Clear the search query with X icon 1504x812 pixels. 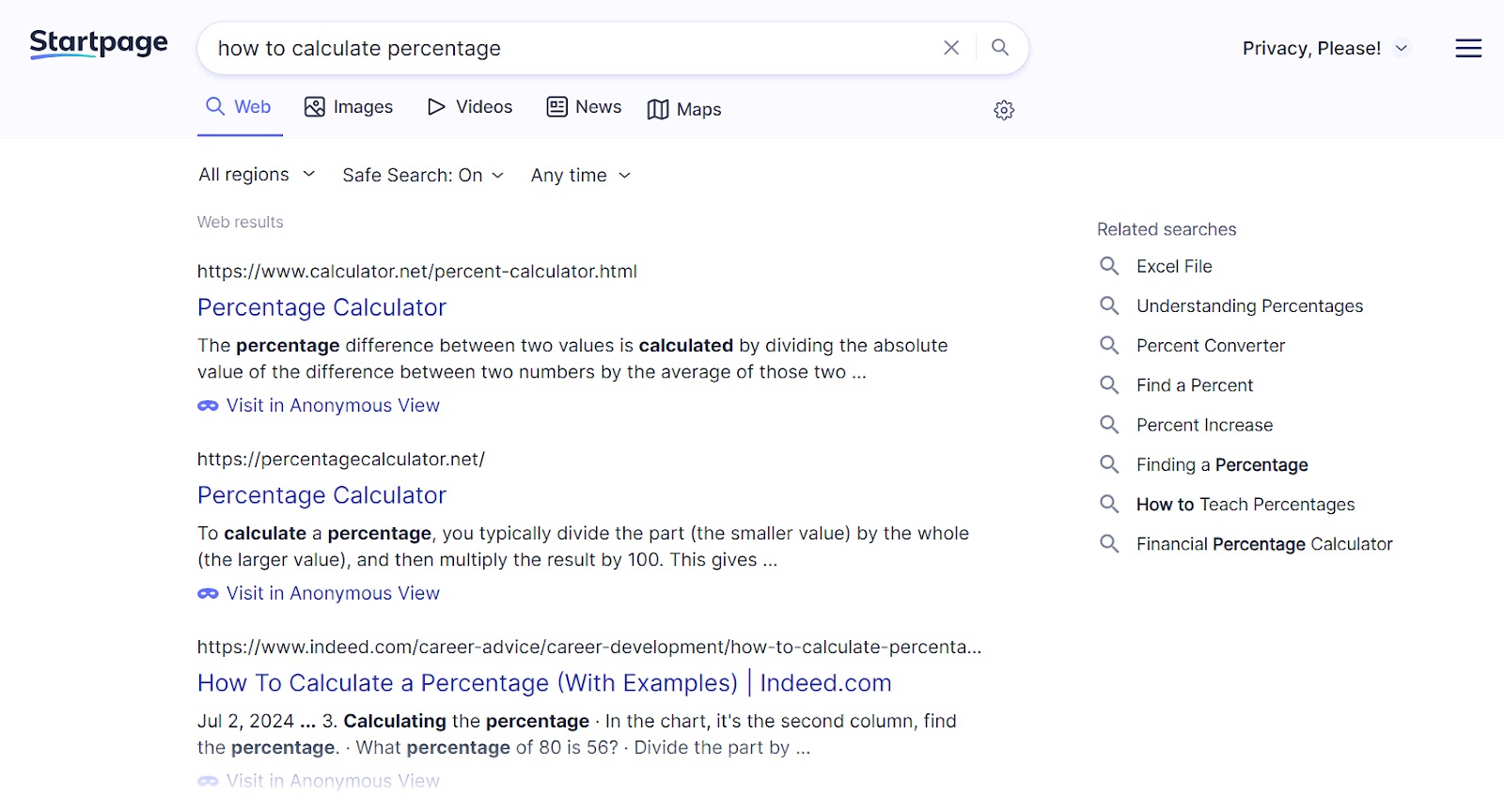(951, 48)
